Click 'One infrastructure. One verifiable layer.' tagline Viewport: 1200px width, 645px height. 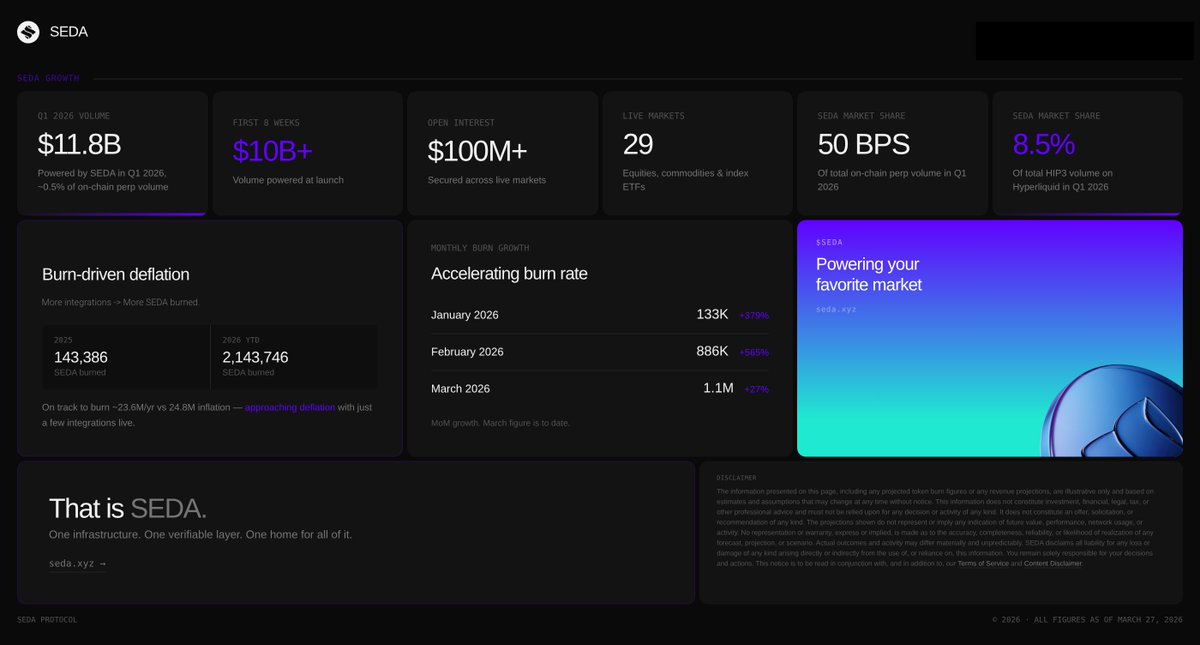pyautogui.click(x=200, y=534)
